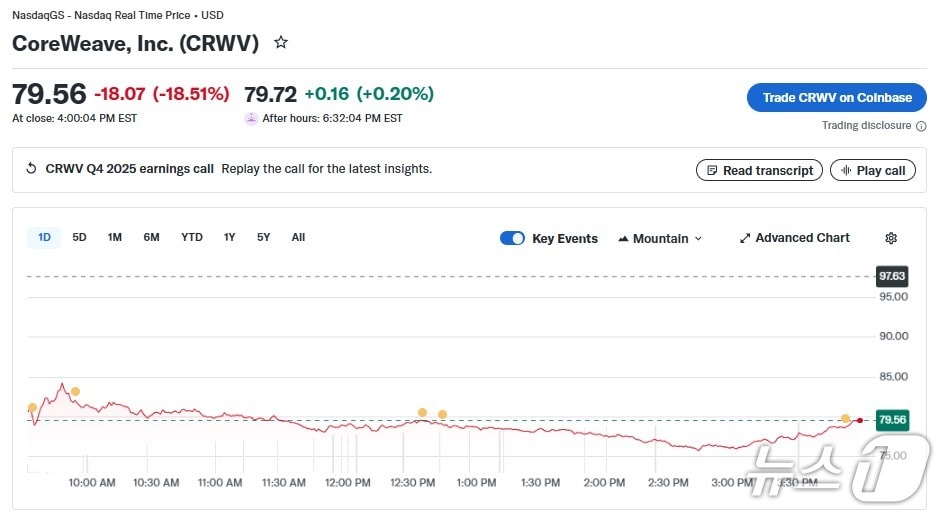
Task: Add CoreWeave to watchlist with star icon
Action: (281, 43)
